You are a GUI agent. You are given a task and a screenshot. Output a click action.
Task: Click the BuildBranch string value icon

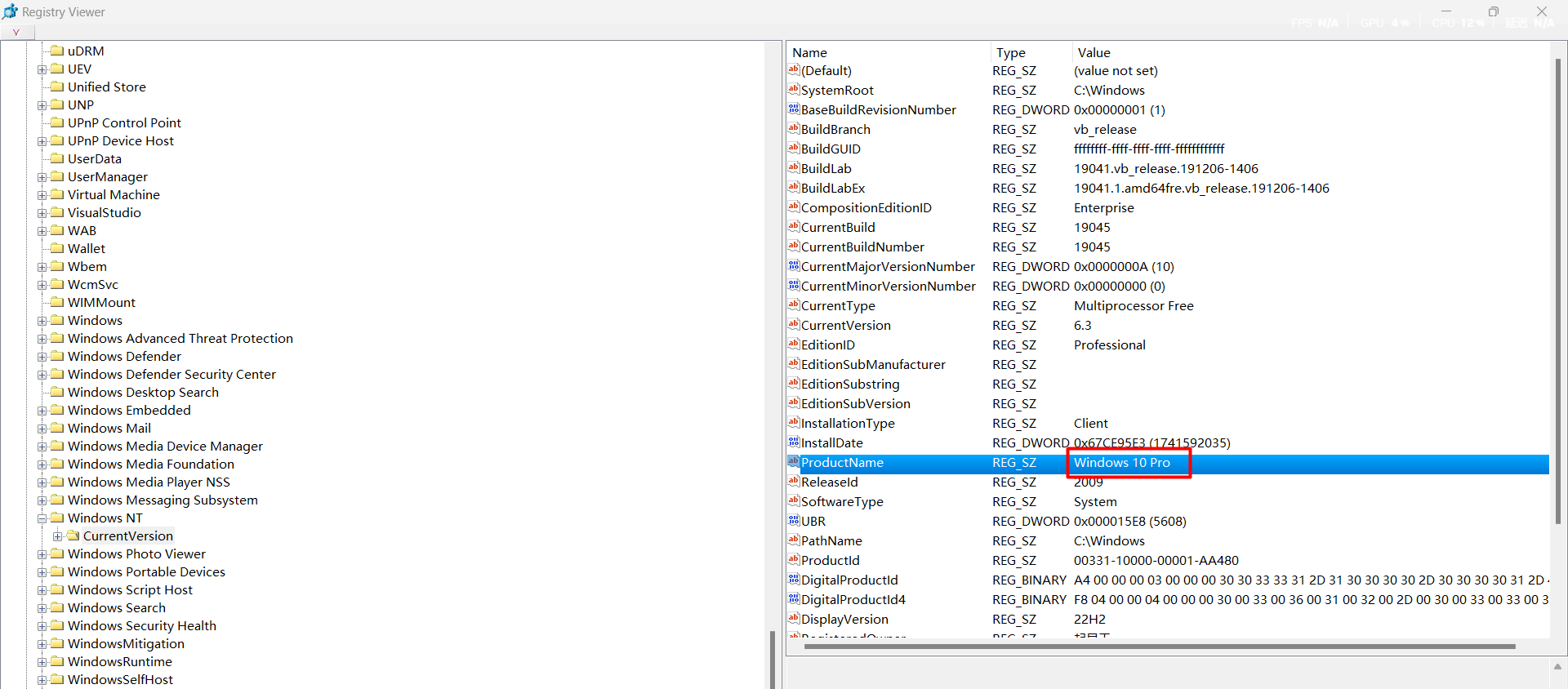[794, 129]
